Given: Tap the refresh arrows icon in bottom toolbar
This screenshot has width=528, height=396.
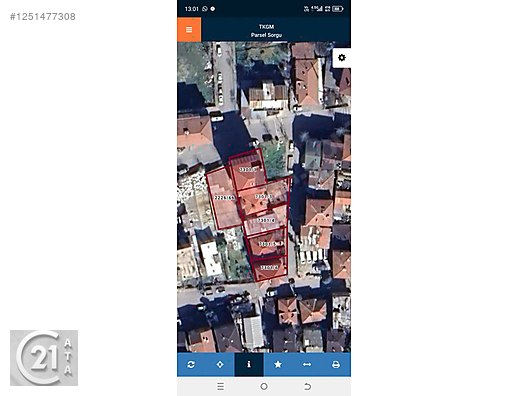Looking at the screenshot, I should tap(191, 364).
